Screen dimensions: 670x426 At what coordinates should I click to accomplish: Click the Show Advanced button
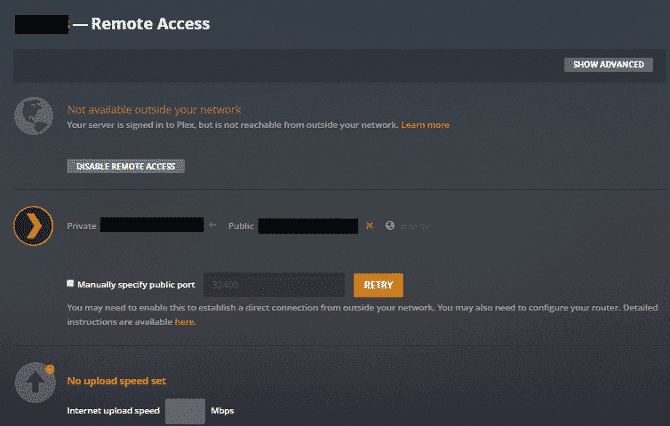[x=608, y=65]
